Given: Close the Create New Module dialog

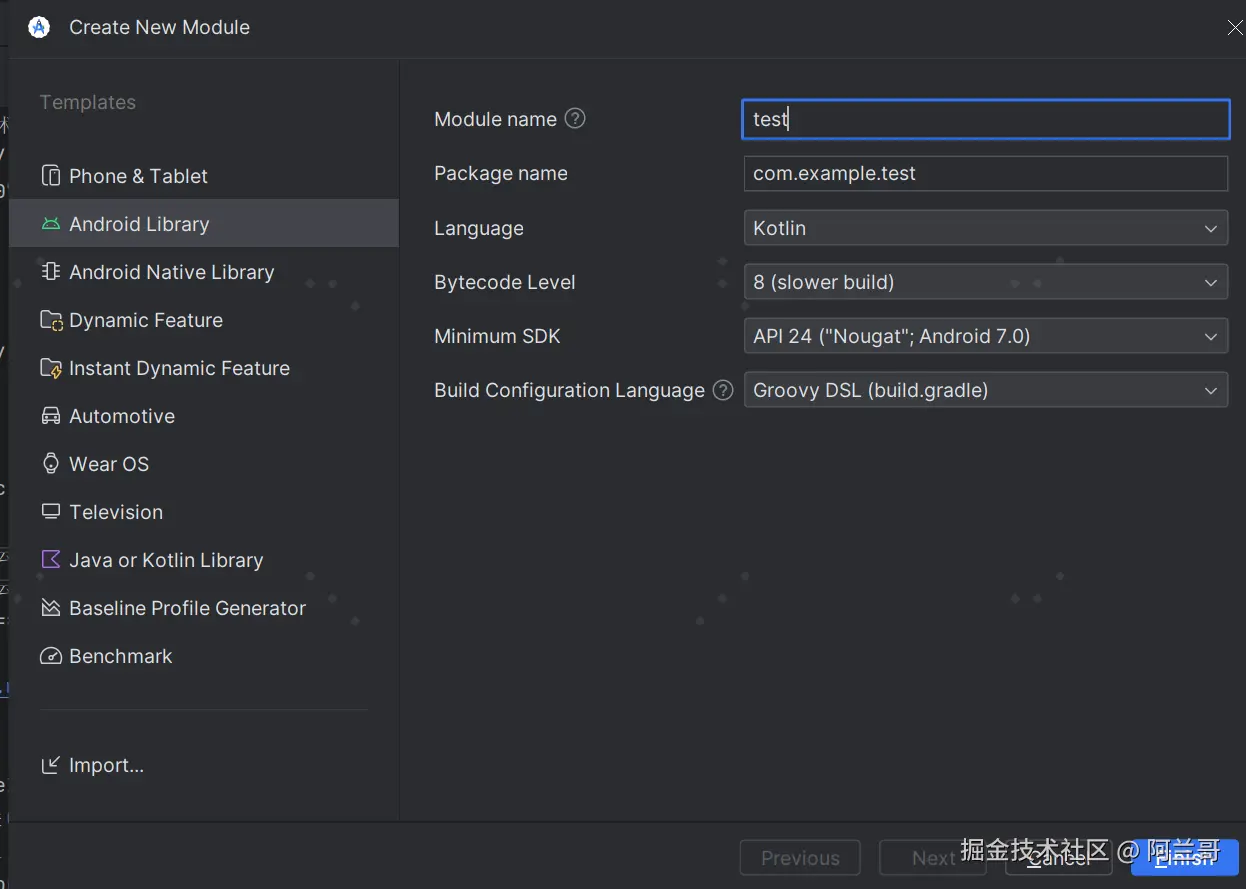Looking at the screenshot, I should click(1235, 28).
